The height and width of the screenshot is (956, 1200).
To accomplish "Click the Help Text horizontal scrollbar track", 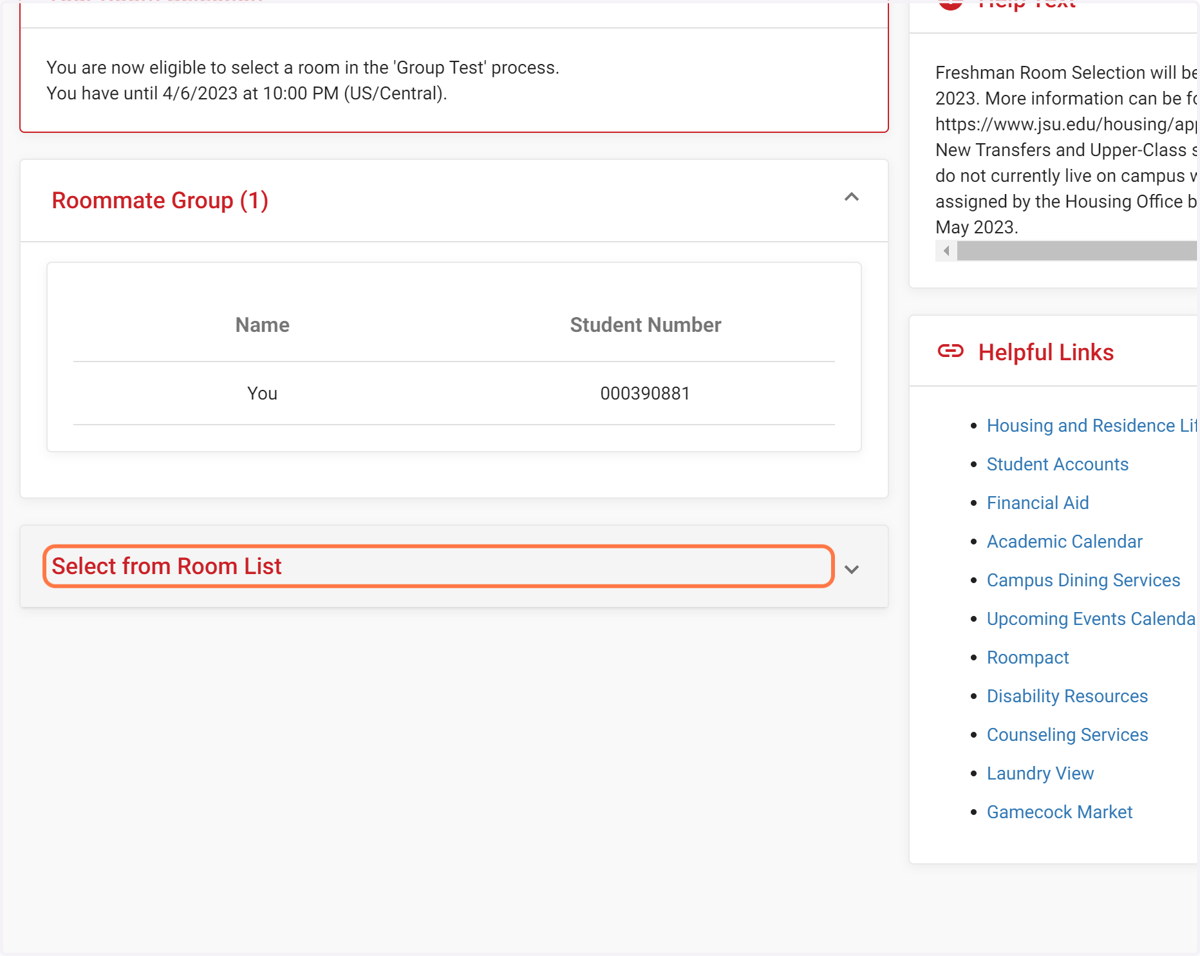I will pyautogui.click(x=1077, y=251).
